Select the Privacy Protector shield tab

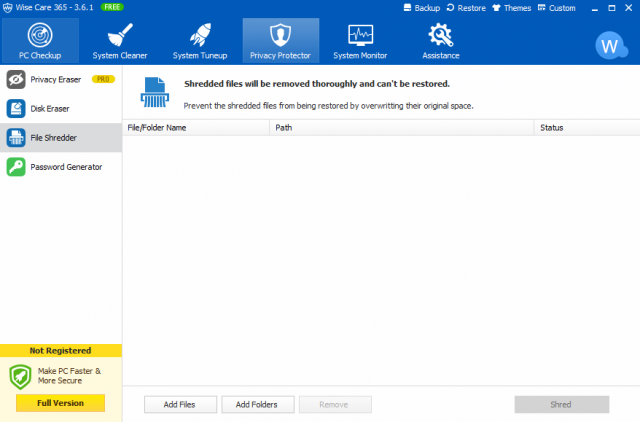281,40
